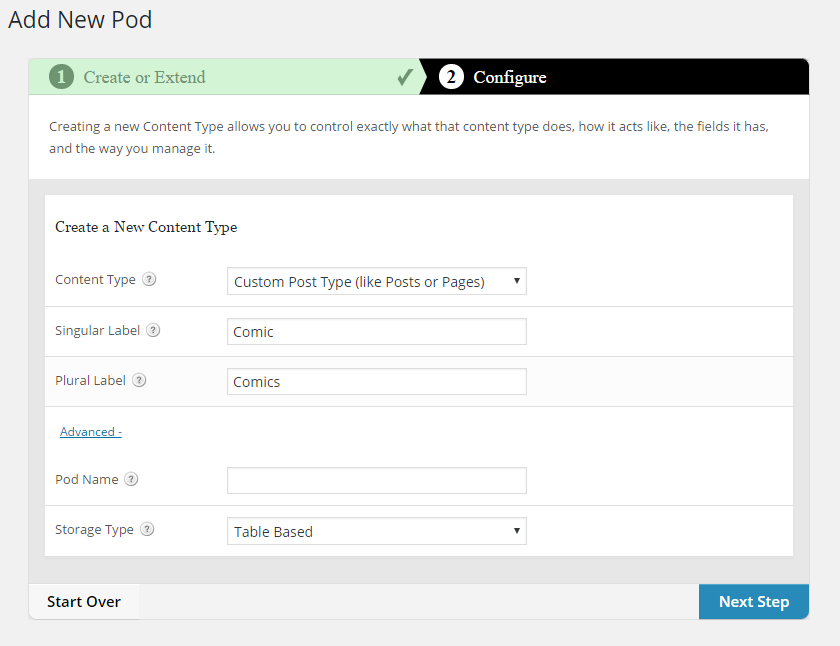This screenshot has width=840, height=646.
Task: Click the step 2 number circle
Action: click(x=451, y=77)
